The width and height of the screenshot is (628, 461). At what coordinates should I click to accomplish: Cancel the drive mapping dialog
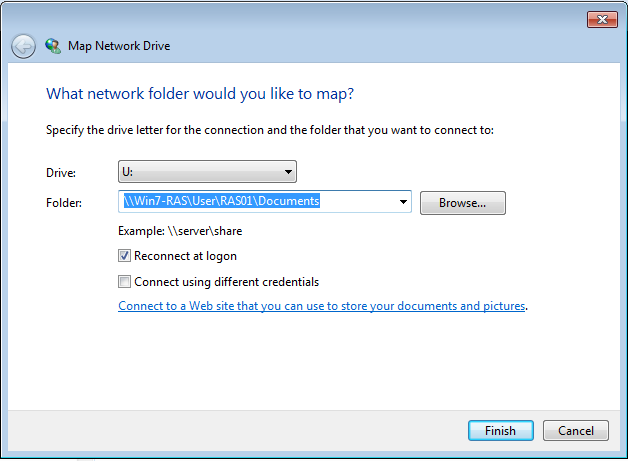[576, 431]
